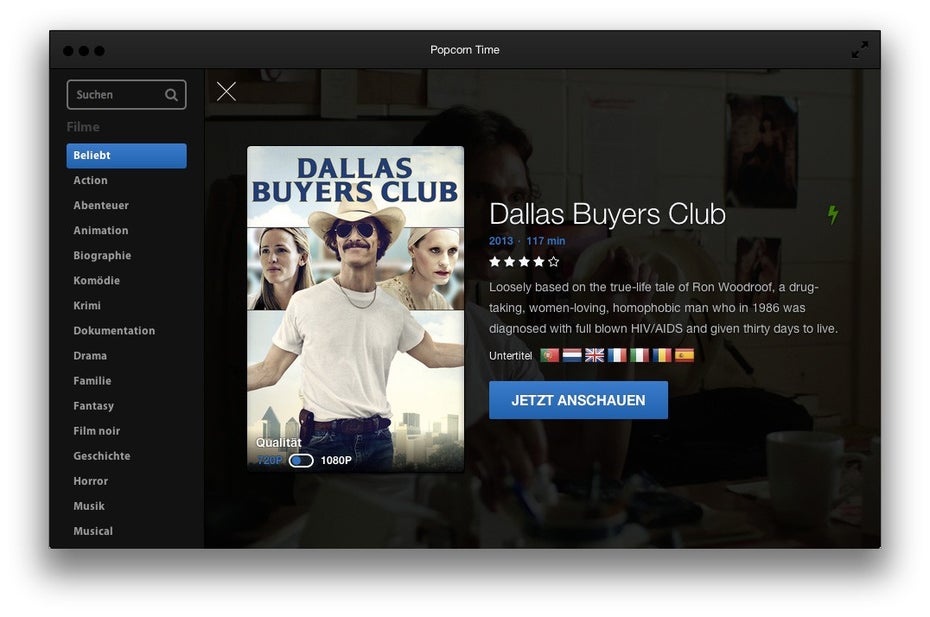Click the Qualität label on poster

point(279,443)
